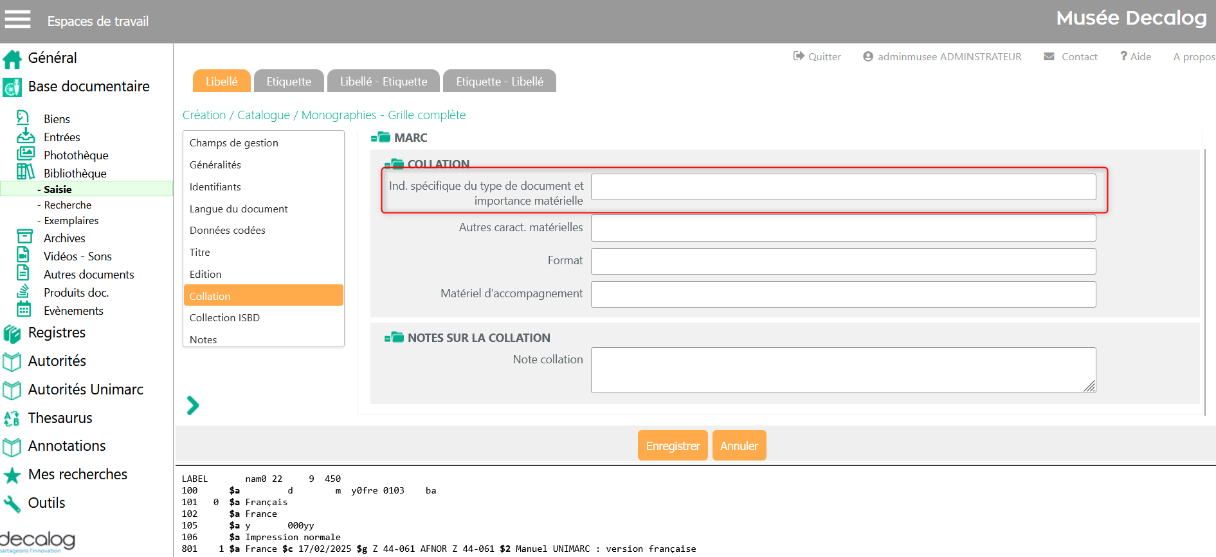
Task: Click the Thesaurus icon
Action: 12,418
